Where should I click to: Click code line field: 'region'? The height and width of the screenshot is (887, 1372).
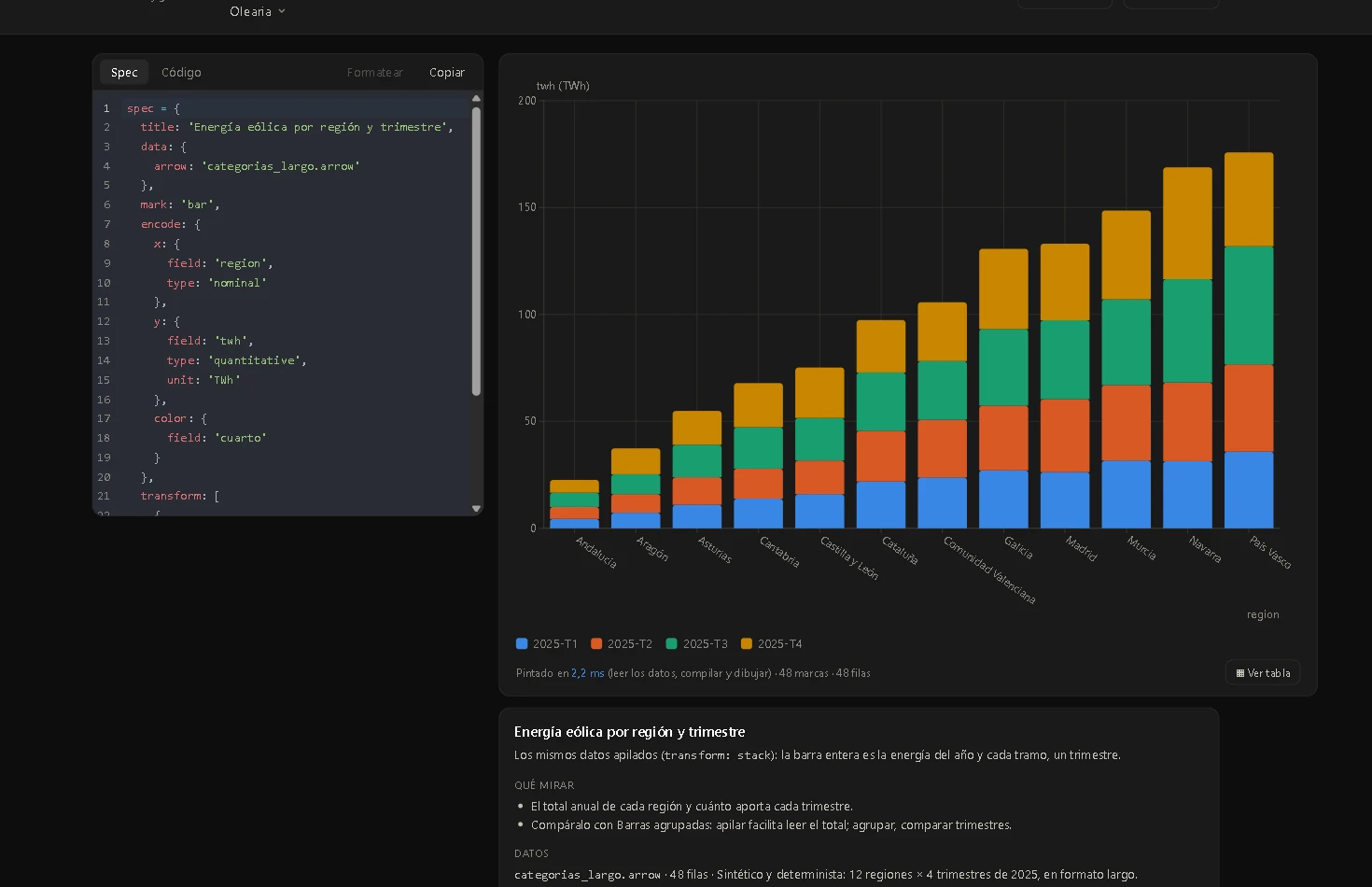point(220,263)
